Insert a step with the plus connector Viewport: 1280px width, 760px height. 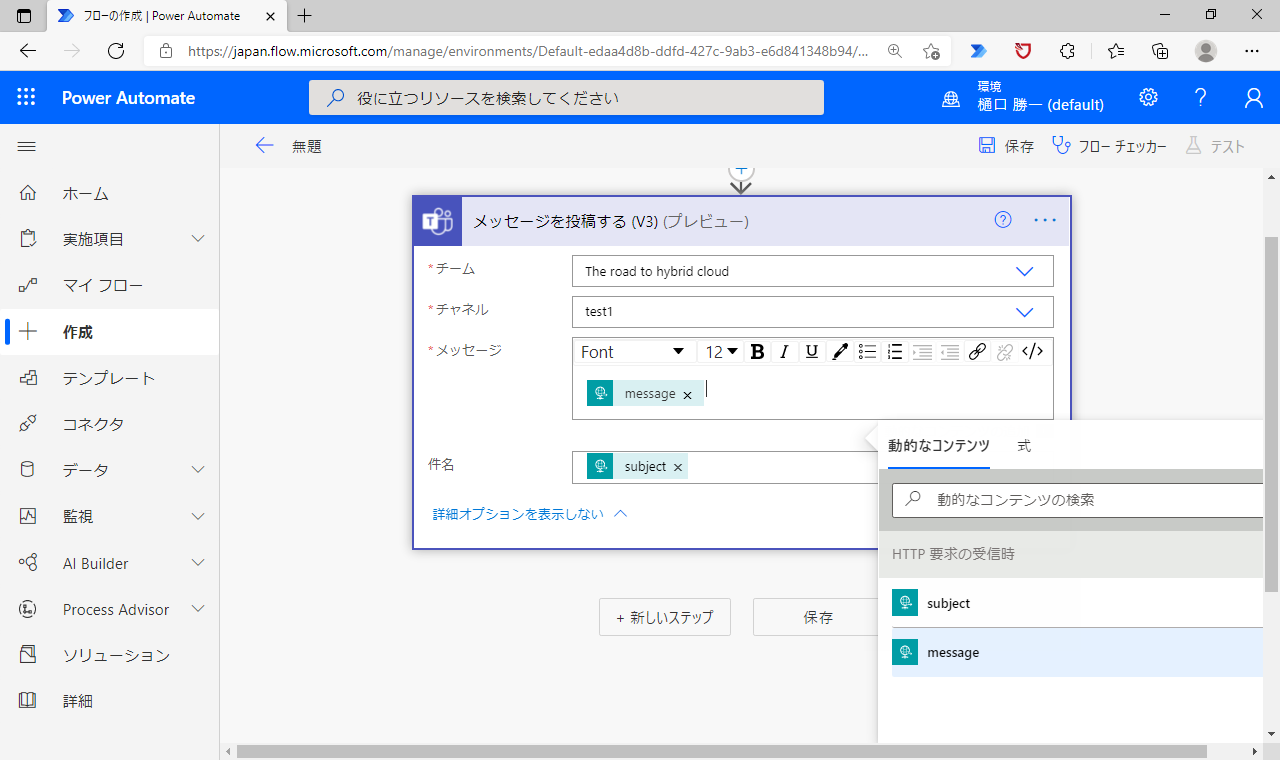point(741,173)
